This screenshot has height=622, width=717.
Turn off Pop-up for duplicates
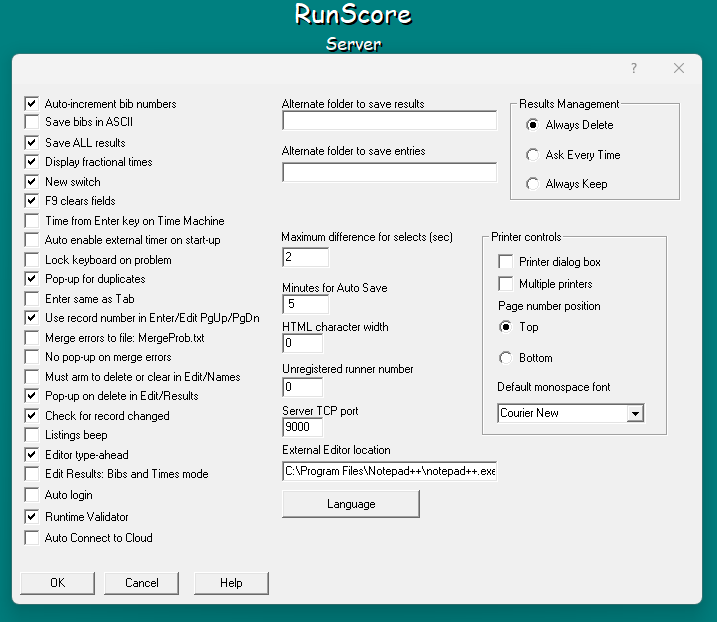pos(32,279)
